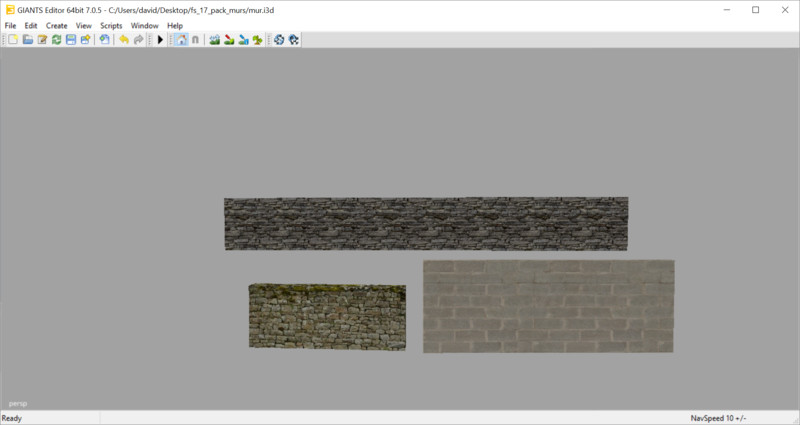Click the green reload arrows icon

coord(57,40)
